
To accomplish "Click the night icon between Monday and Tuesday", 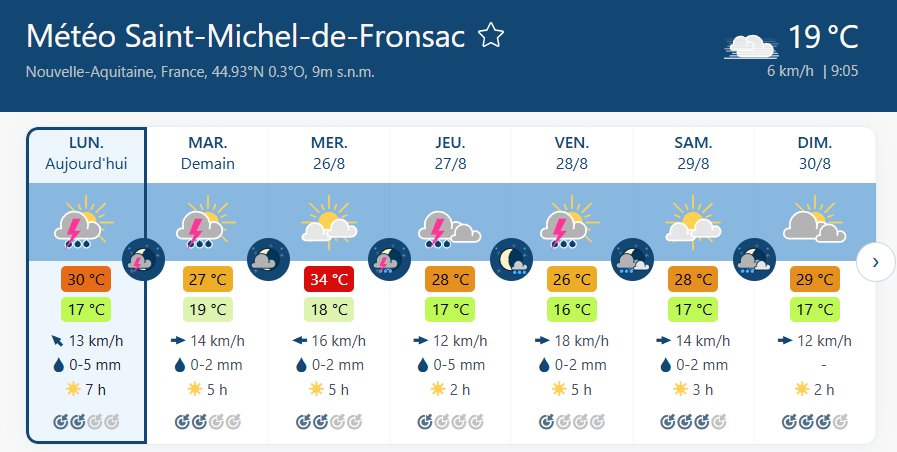I will click(144, 260).
